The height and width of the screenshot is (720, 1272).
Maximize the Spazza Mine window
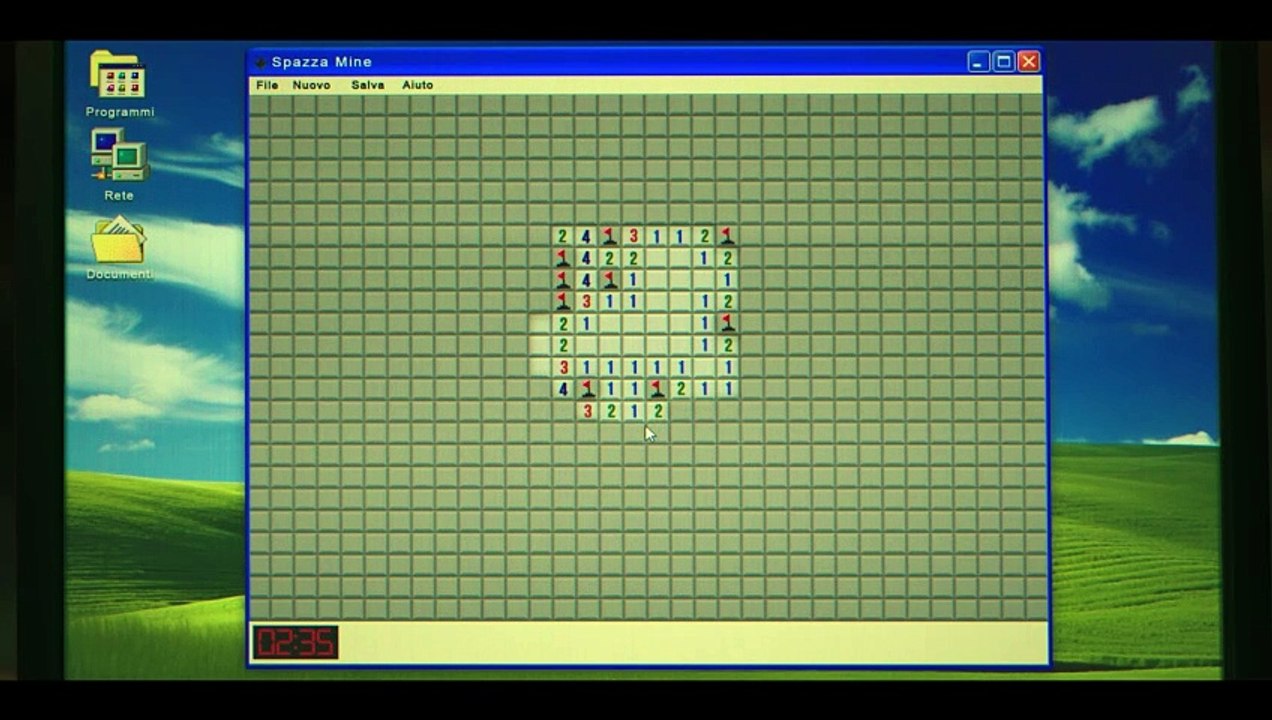(1004, 62)
